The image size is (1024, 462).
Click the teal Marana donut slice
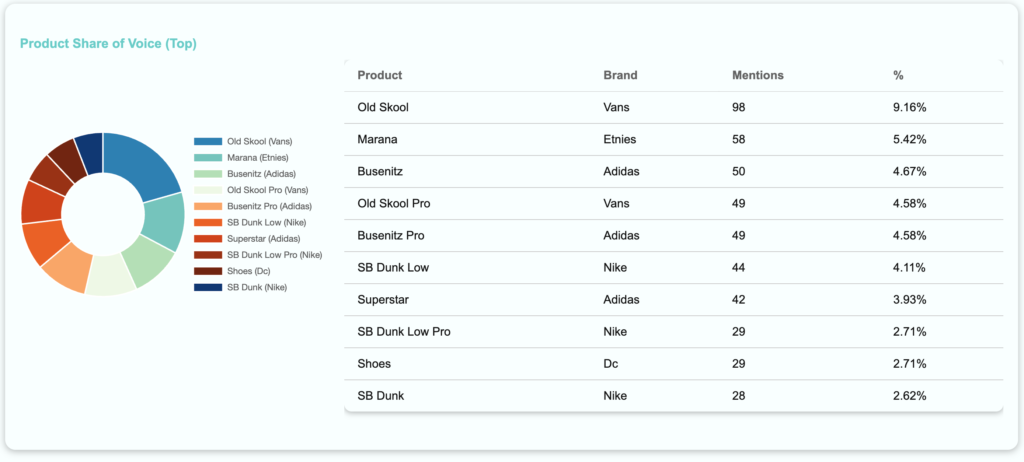pos(164,221)
